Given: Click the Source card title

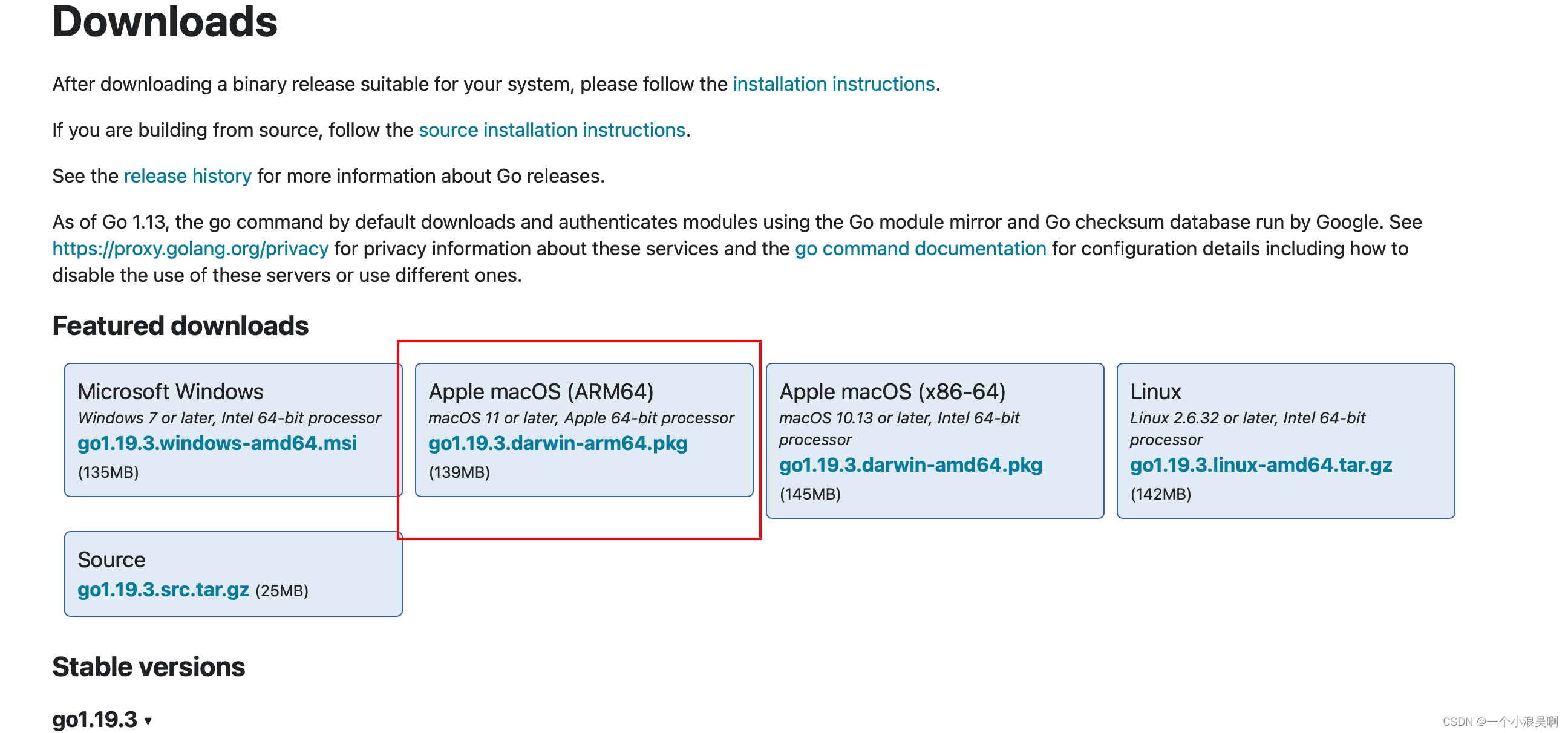Looking at the screenshot, I should pos(111,559).
